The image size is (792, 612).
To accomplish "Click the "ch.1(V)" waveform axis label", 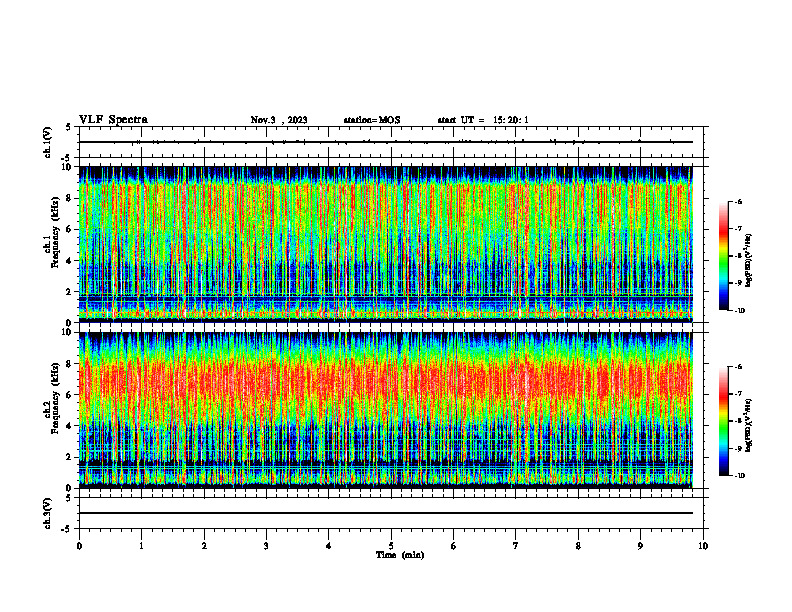I will (48, 142).
